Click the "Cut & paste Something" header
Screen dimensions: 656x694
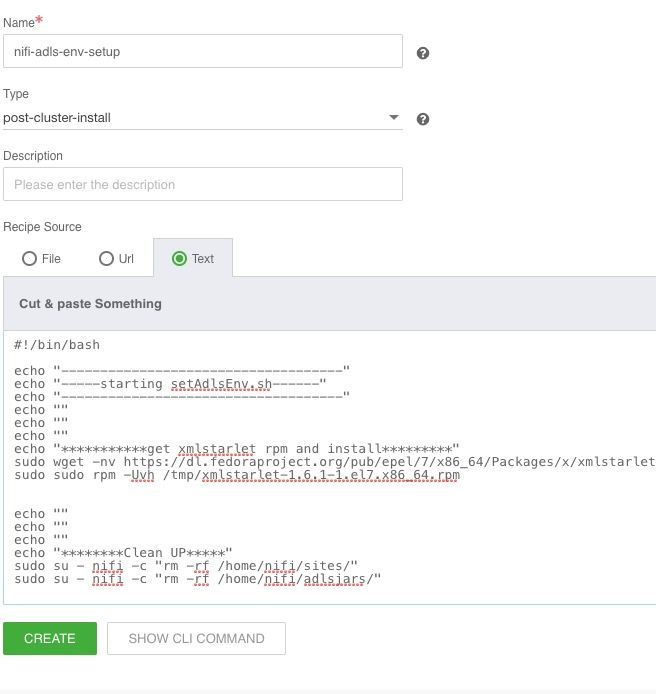[90, 303]
